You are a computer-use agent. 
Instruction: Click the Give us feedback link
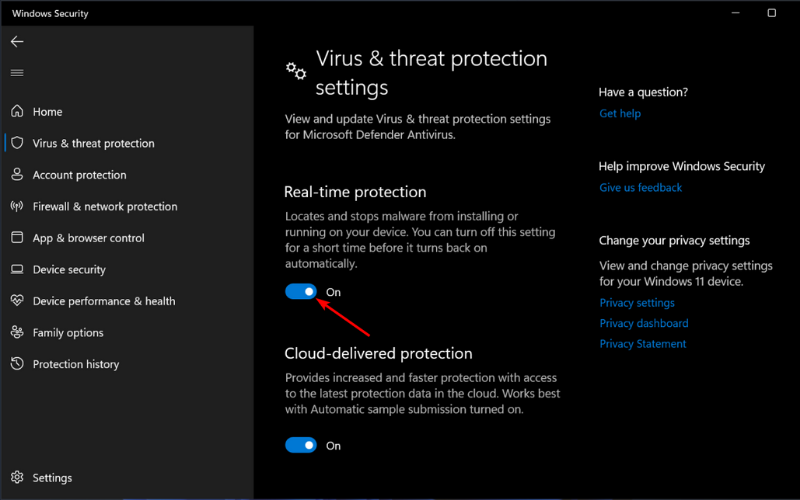click(640, 187)
